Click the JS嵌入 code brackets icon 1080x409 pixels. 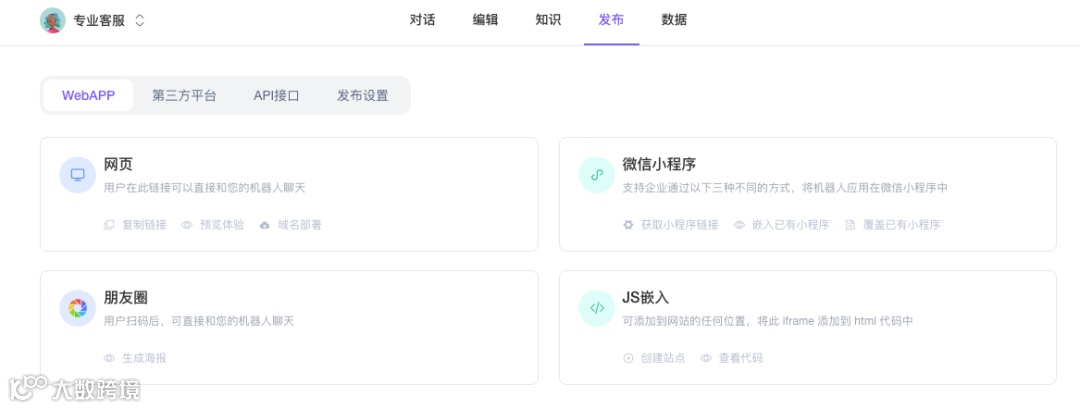pos(596,308)
